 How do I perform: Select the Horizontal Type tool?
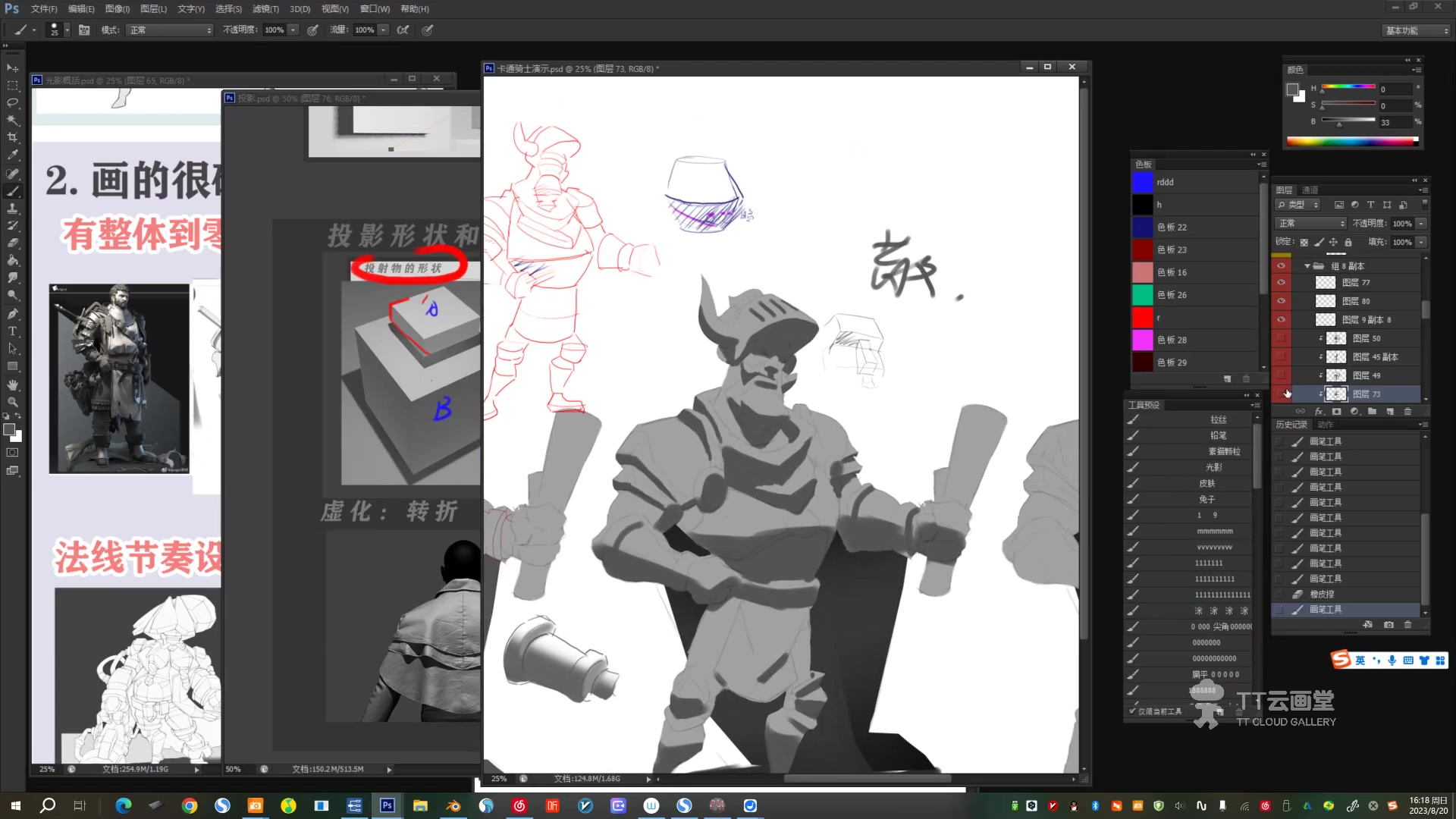(13, 331)
